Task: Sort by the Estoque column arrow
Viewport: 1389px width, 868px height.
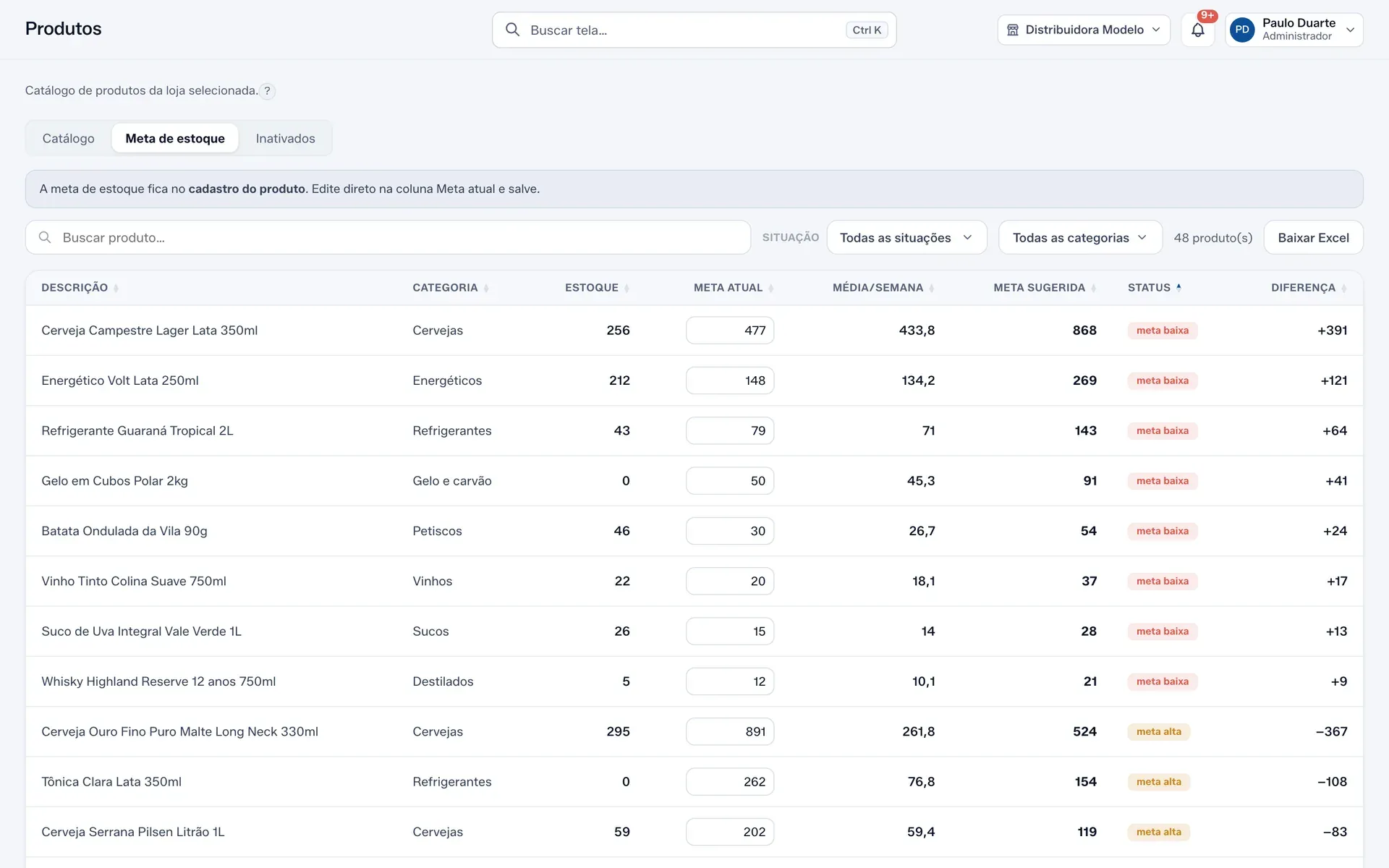Action: click(x=626, y=288)
